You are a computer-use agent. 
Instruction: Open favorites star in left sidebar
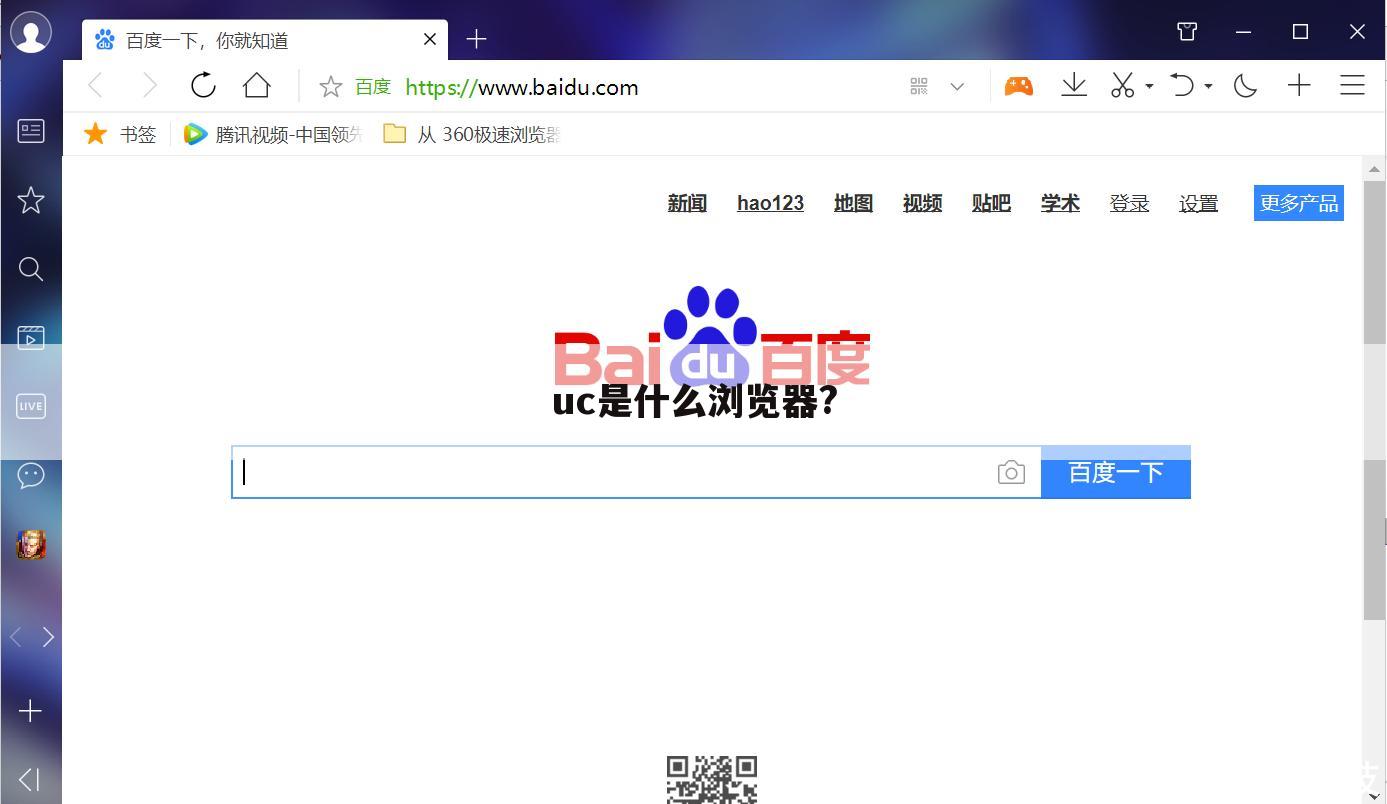[31, 200]
